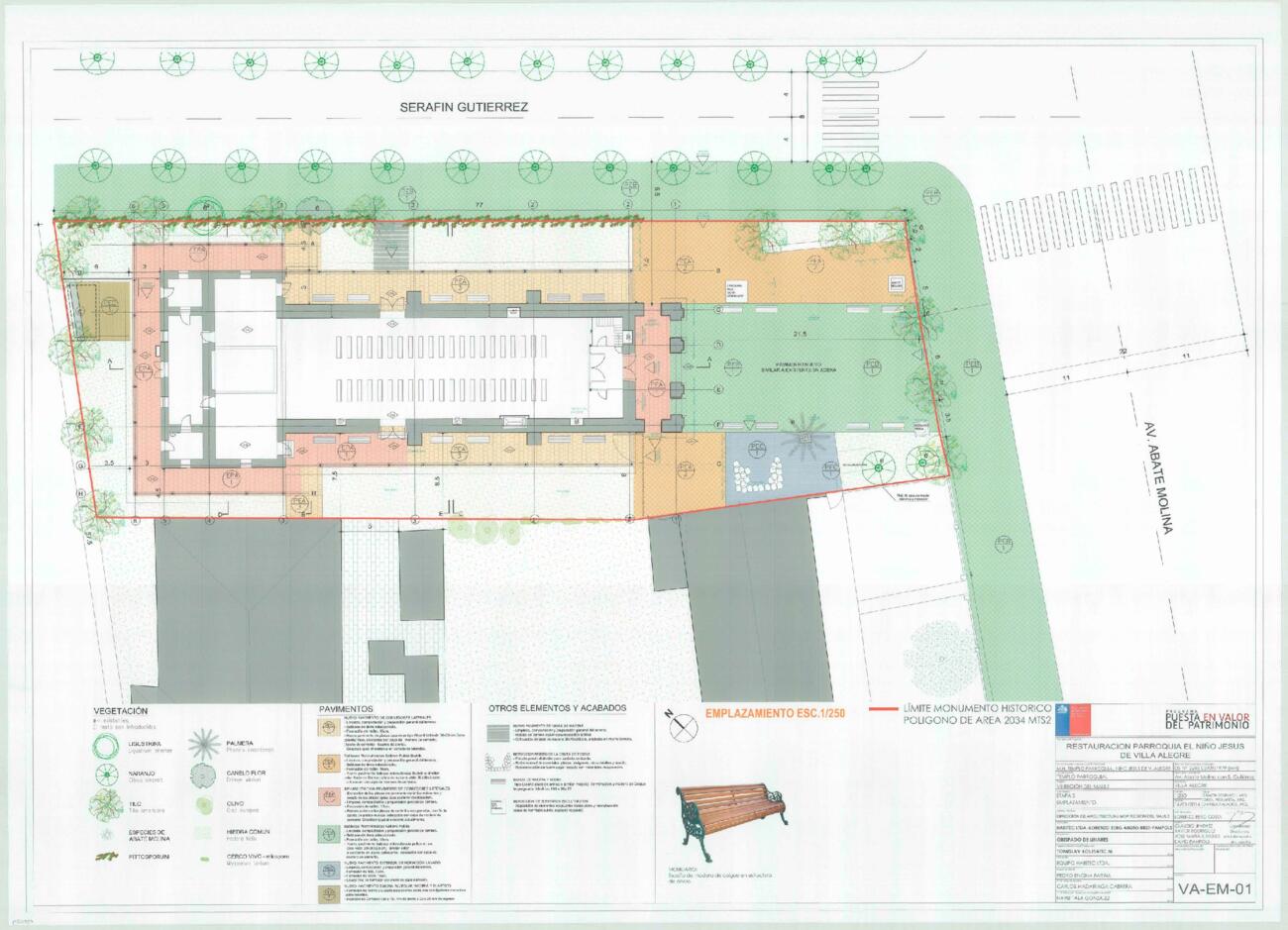Click the Puesta en Valor del Patrimonio logo
This screenshot has height=930, width=1288.
pos(1208,718)
